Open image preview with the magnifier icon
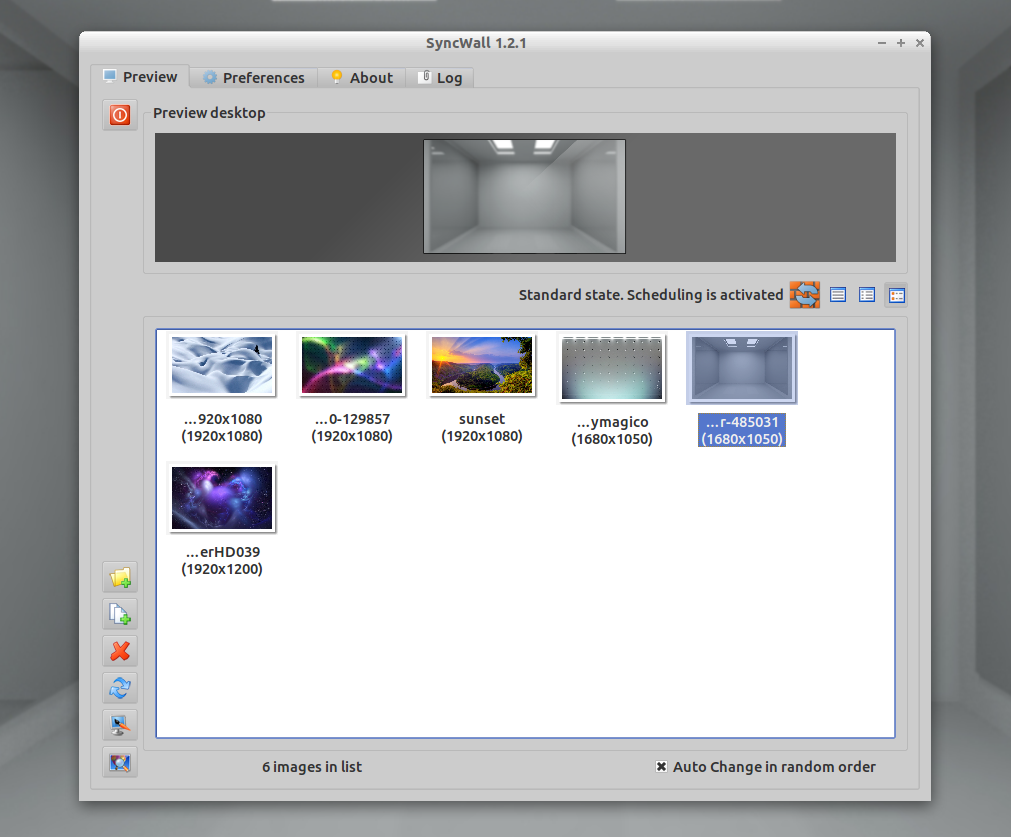 point(119,762)
